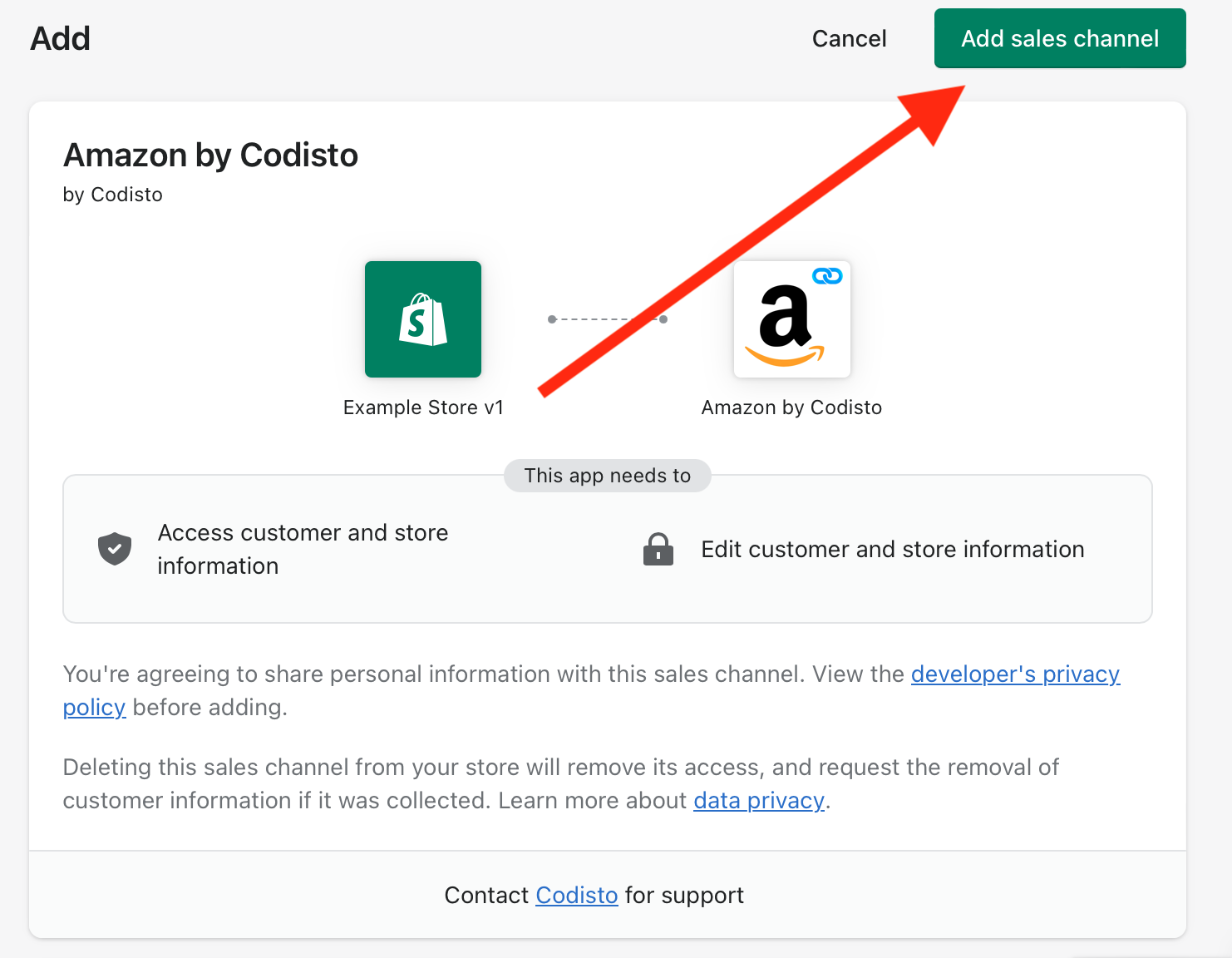Click the "by Codisto" subtitle

click(x=113, y=195)
